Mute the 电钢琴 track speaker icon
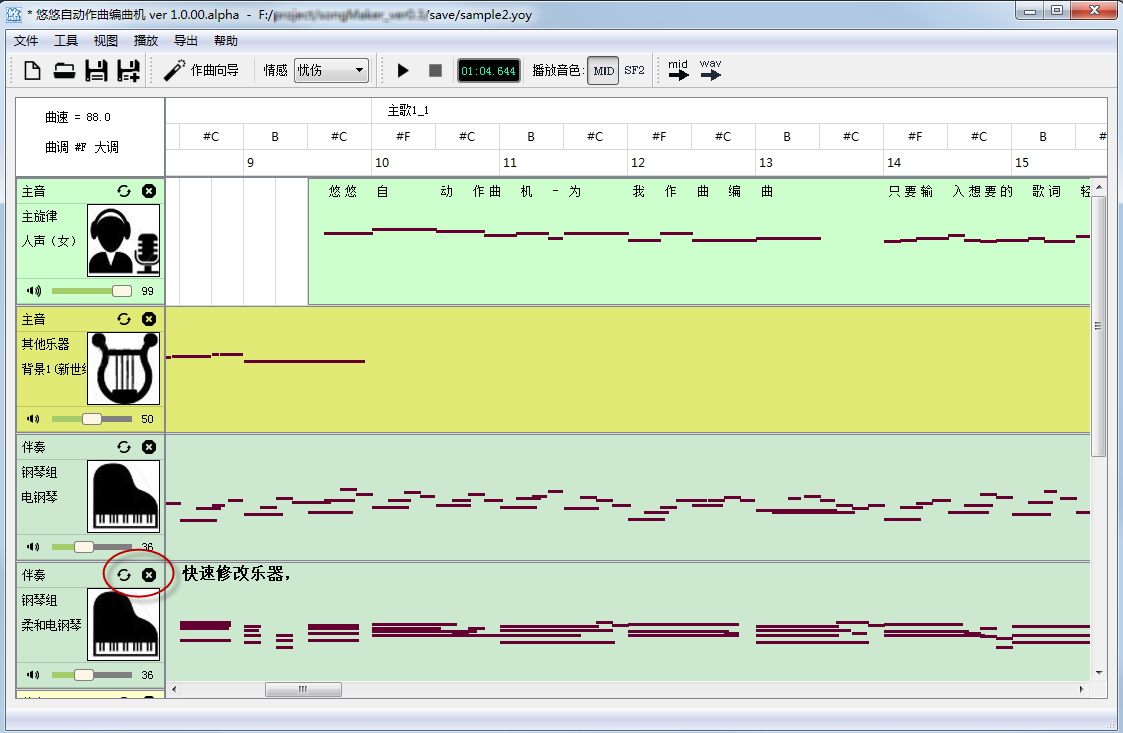The height and width of the screenshot is (733, 1123). 34,547
